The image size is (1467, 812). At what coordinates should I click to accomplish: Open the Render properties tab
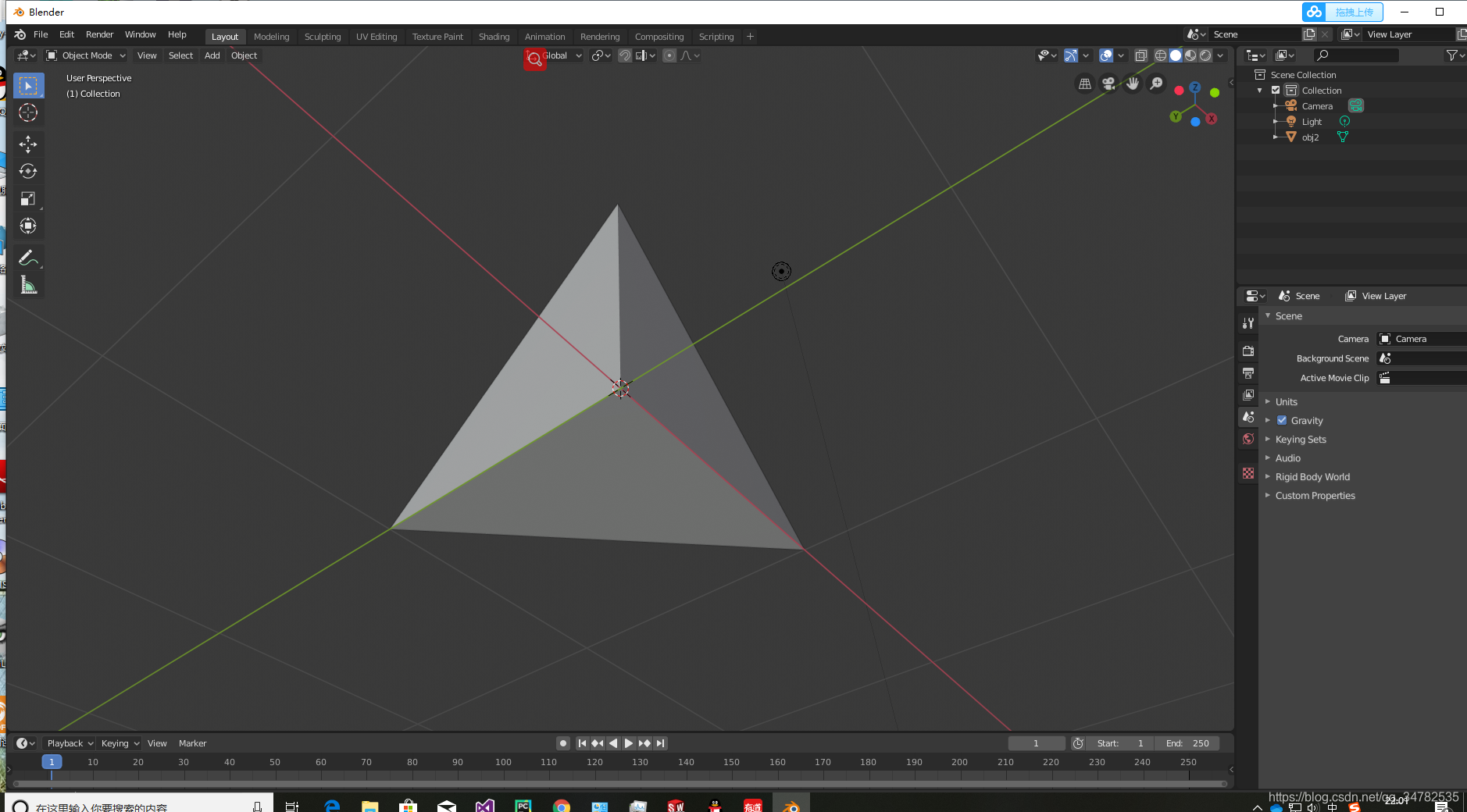1248,351
